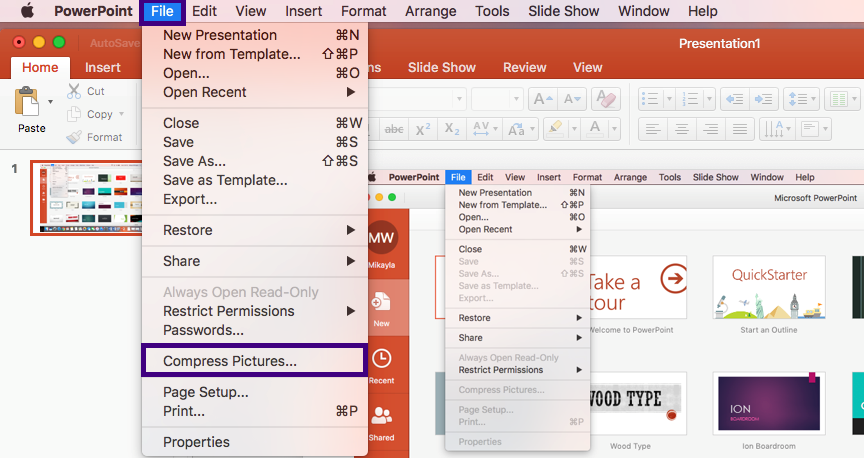Open the numbering style dropdown arrow
864x458 pixels.
click(x=709, y=99)
